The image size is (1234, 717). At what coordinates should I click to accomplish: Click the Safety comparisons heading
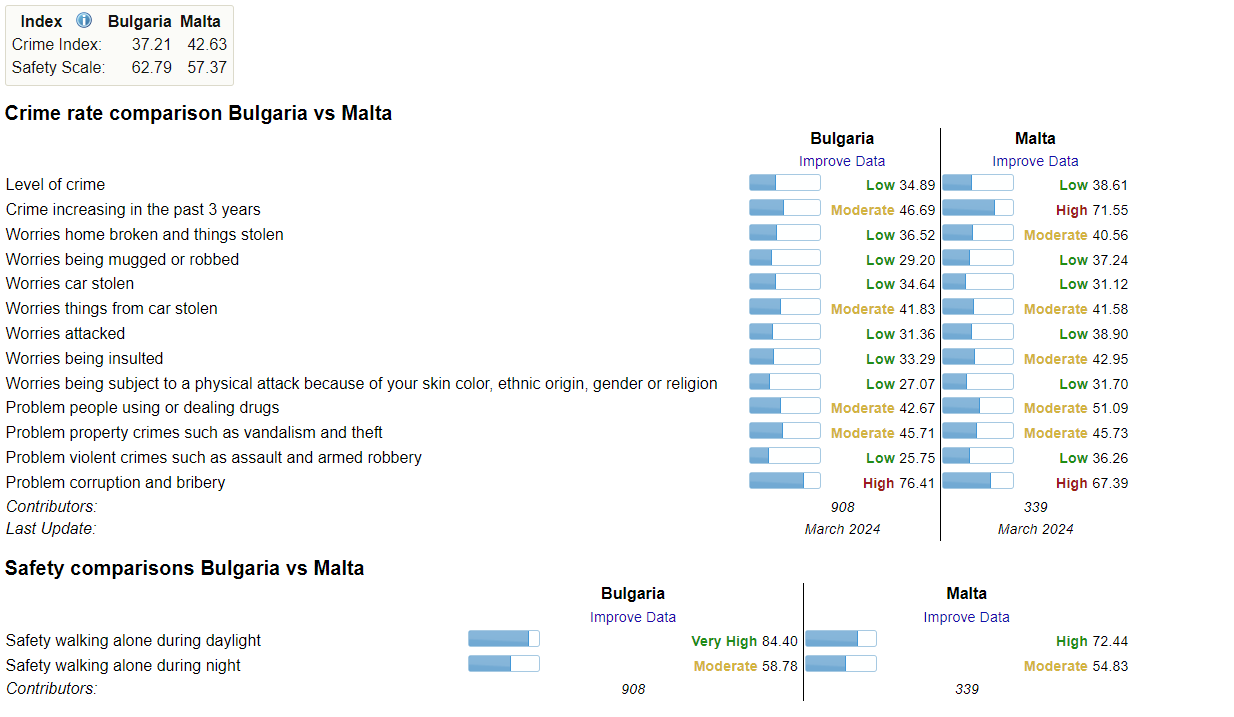point(184,568)
